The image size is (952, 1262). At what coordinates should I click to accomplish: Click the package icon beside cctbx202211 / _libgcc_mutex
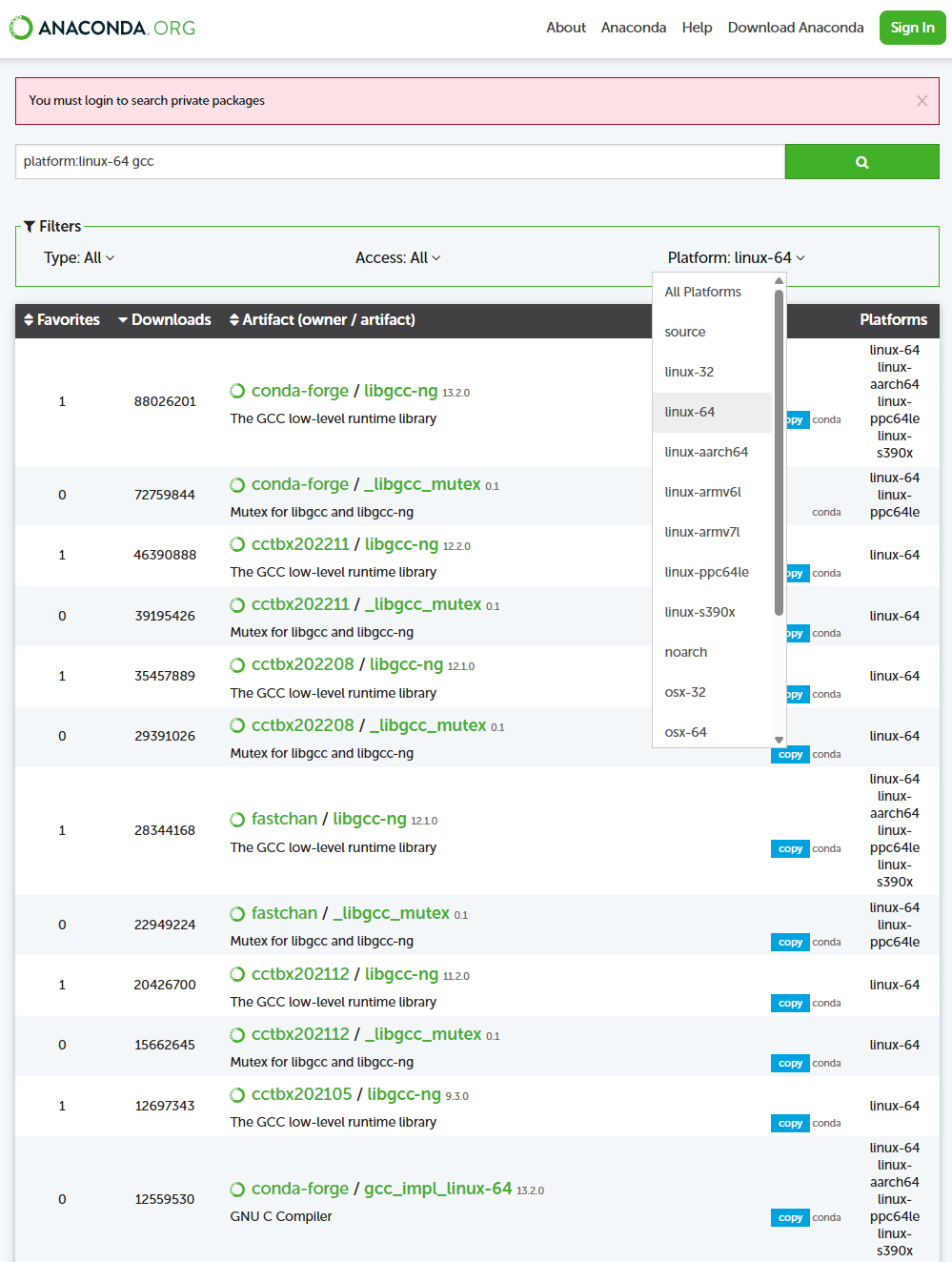pos(237,604)
